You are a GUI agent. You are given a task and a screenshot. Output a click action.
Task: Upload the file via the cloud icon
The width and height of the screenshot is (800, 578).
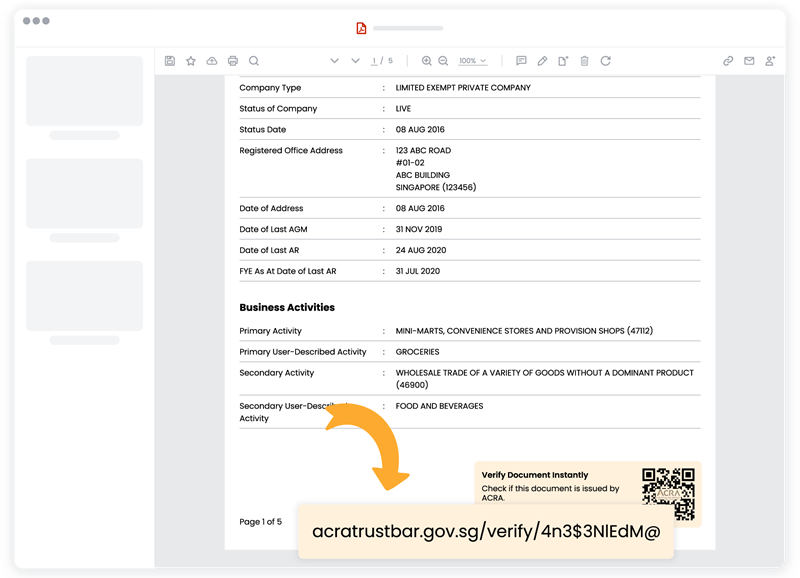[x=210, y=60]
